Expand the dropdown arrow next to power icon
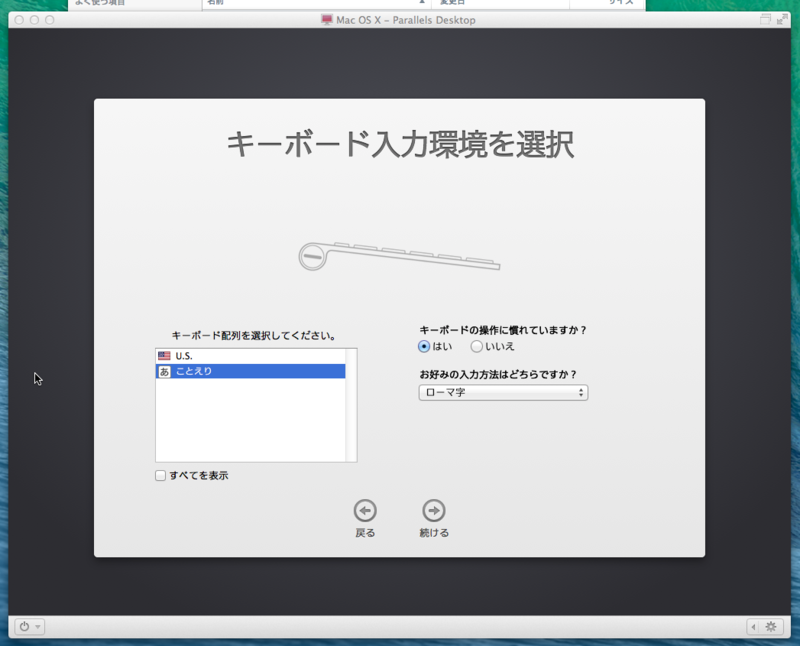 (x=37, y=626)
